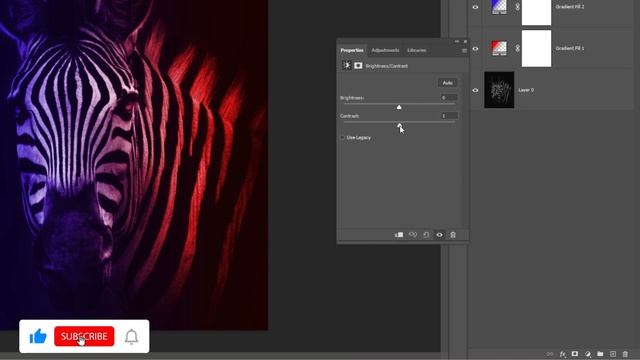View previous state icon in Properties footer

pyautogui.click(x=413, y=235)
